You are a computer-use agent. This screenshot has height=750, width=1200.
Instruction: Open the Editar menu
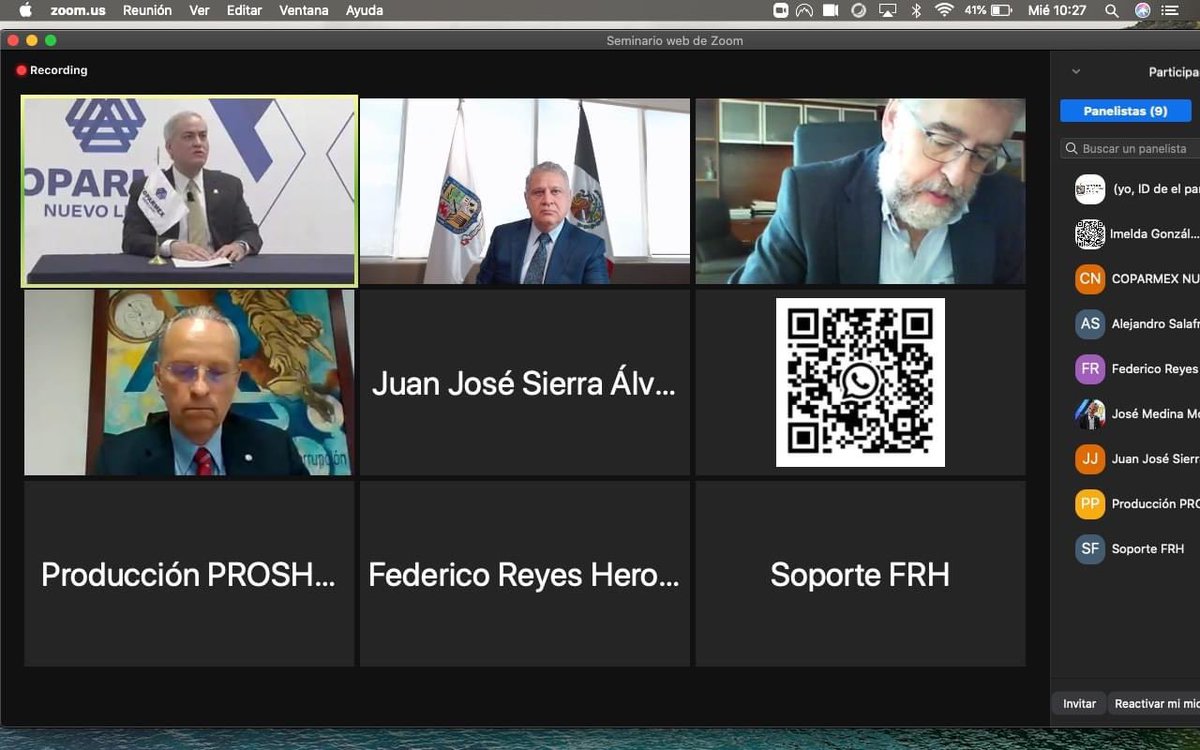coord(245,10)
